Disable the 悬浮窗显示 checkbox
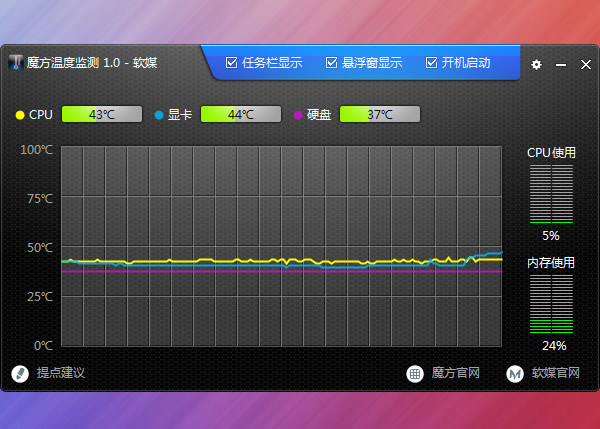This screenshot has width=600, height=429. (332, 62)
